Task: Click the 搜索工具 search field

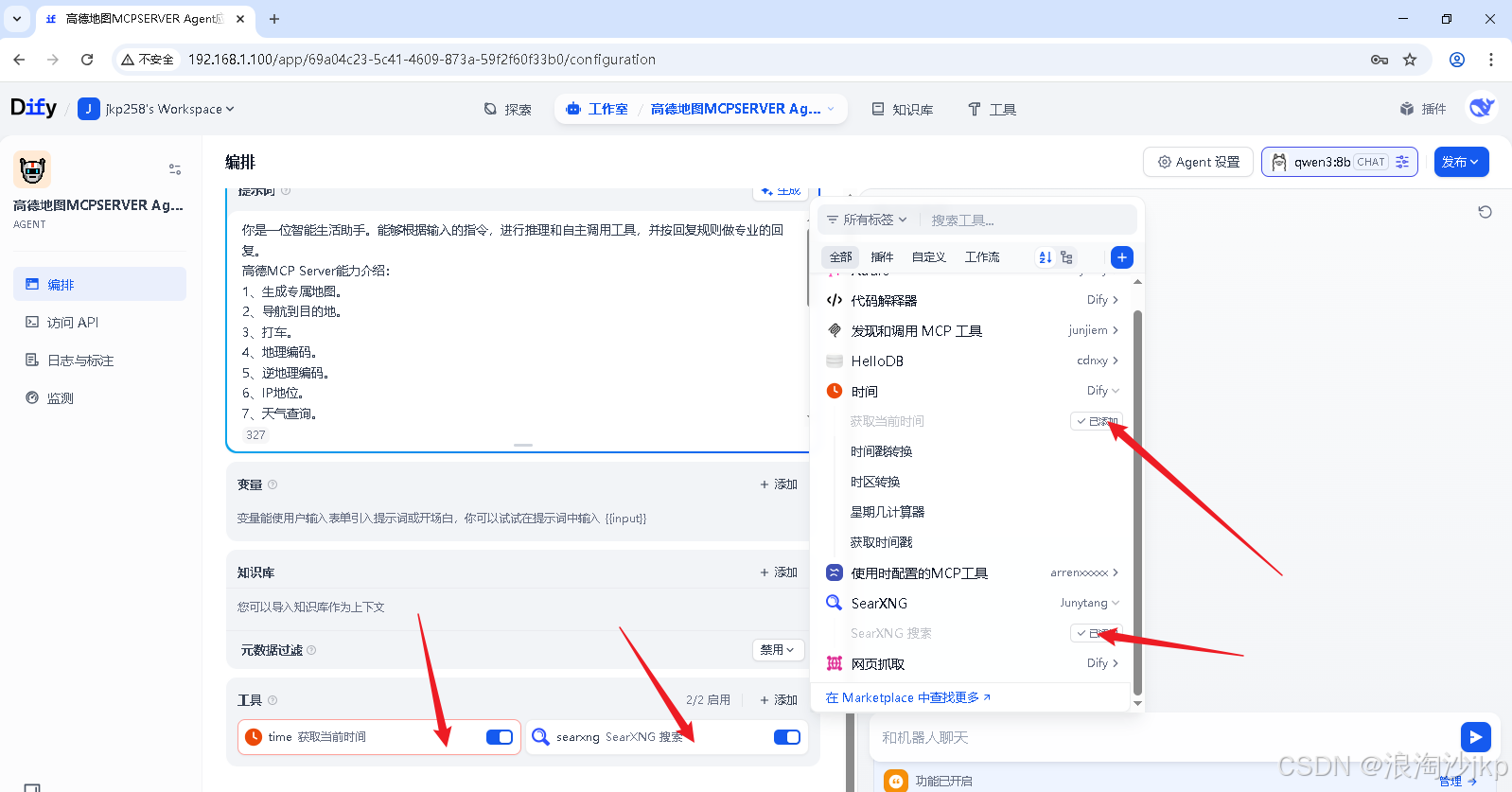Action: point(1029,220)
